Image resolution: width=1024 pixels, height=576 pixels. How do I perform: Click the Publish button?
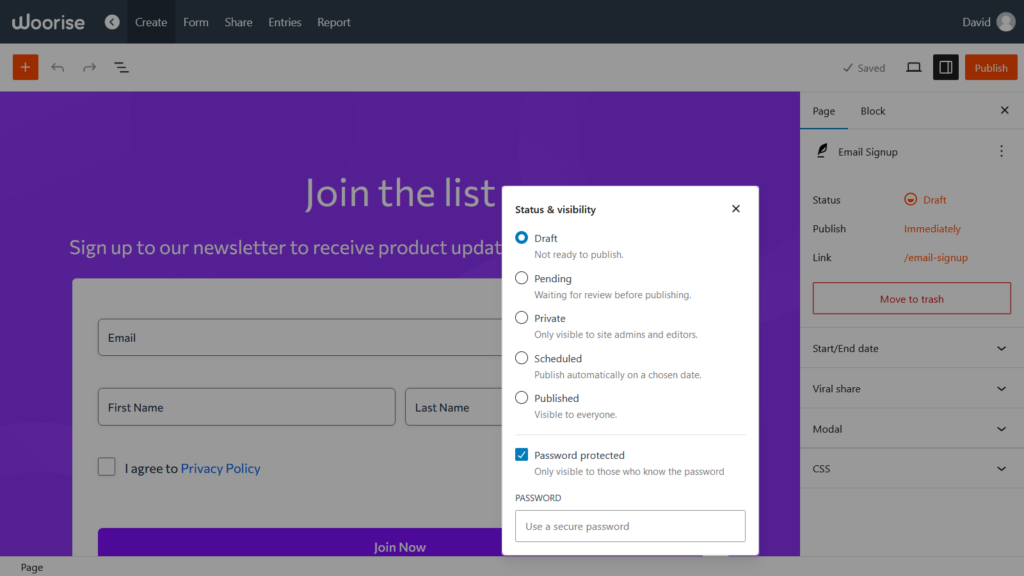[991, 67]
